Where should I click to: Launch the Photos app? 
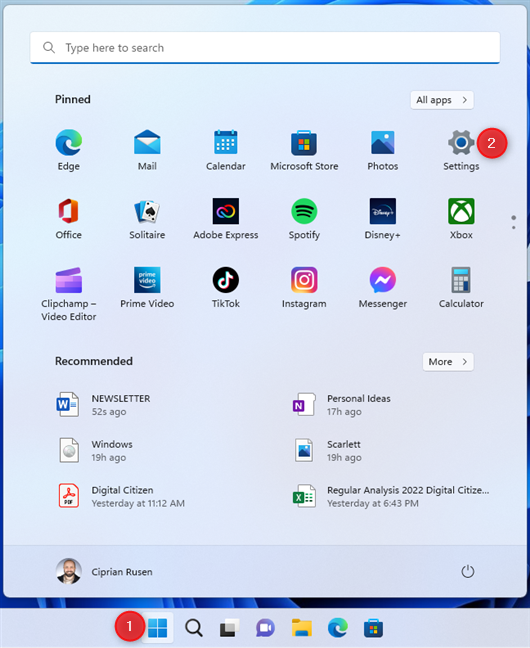click(x=383, y=150)
